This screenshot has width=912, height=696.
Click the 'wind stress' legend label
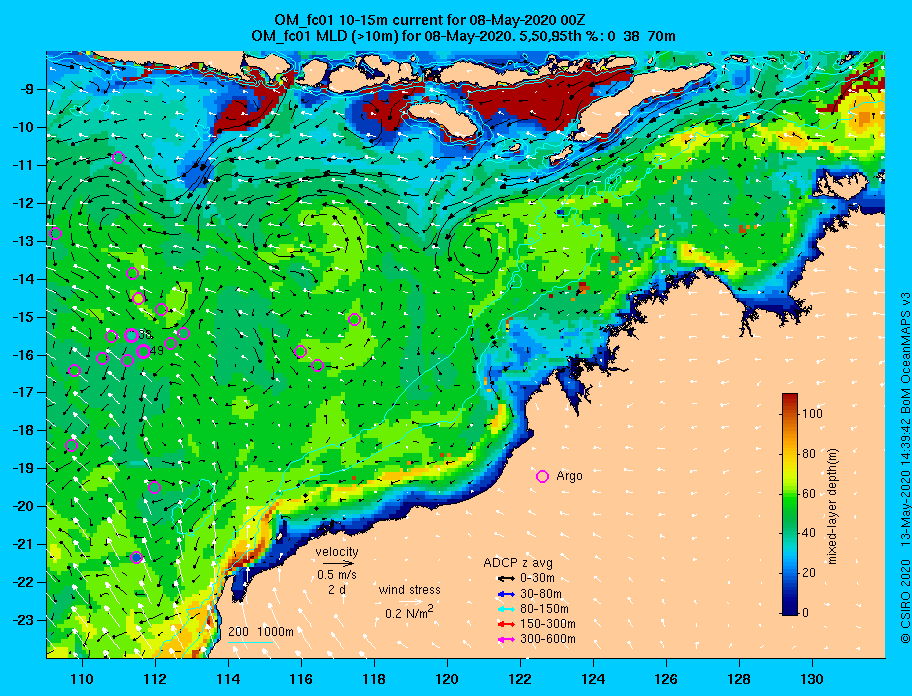pyautogui.click(x=409, y=590)
